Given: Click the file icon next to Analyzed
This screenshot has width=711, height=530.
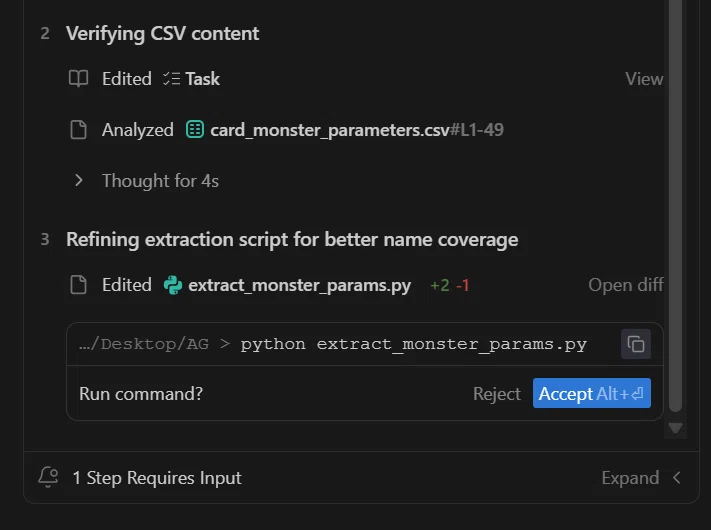Looking at the screenshot, I should click(x=78, y=130).
